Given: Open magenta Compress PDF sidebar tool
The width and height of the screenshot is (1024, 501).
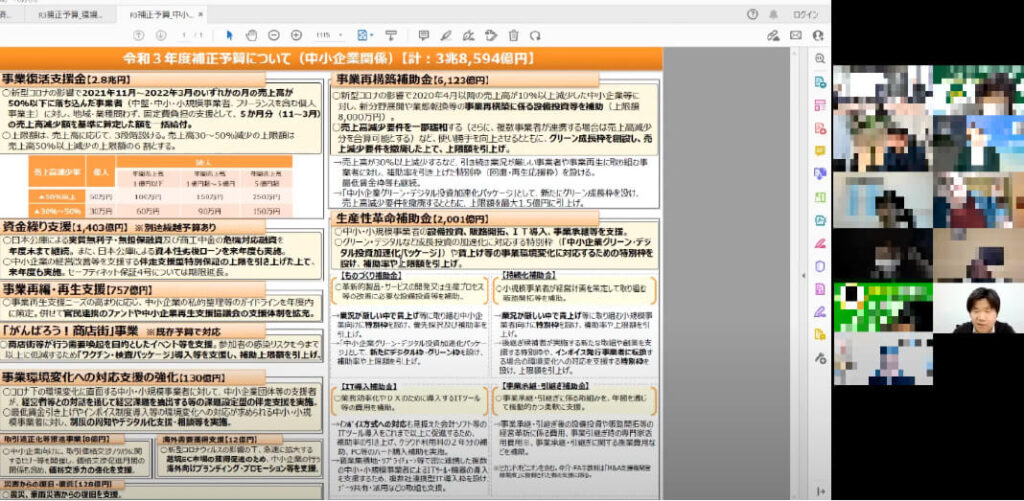Looking at the screenshot, I should (820, 289).
